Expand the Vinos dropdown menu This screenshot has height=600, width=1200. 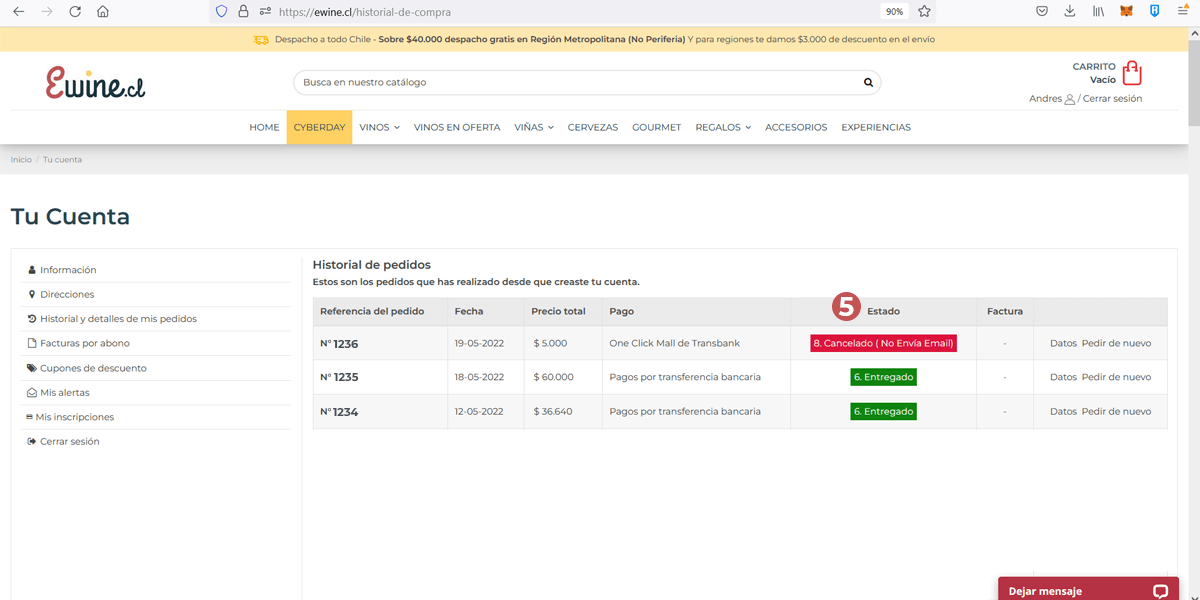379,127
